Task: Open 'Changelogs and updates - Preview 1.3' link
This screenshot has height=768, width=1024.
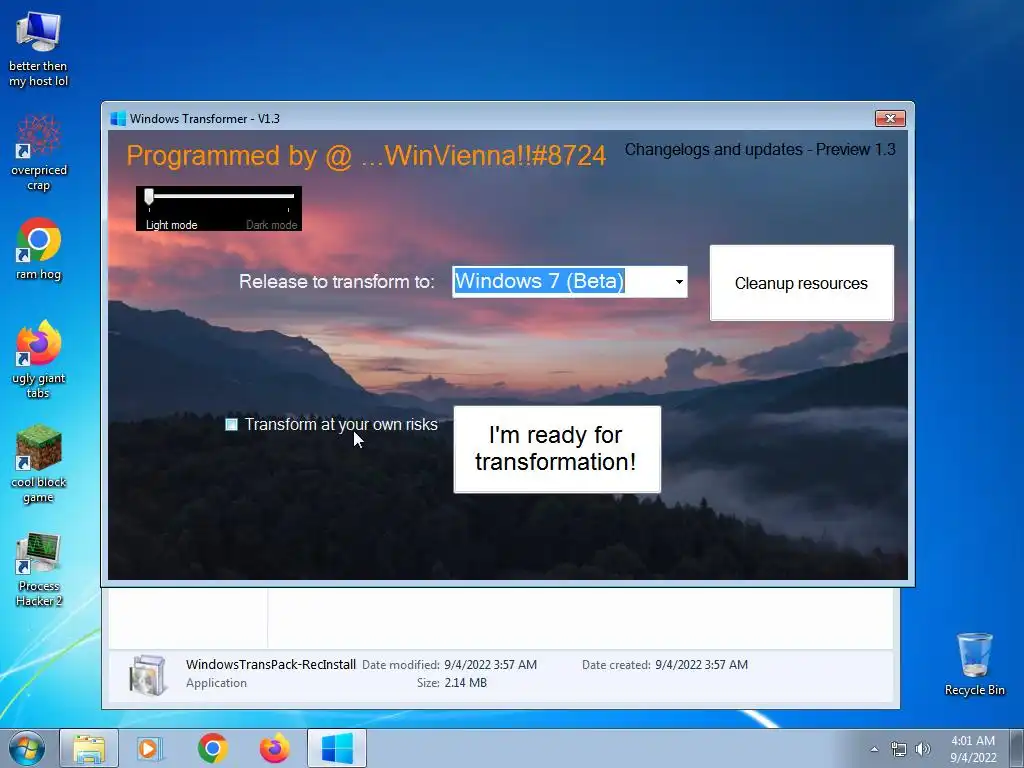Action: point(760,150)
